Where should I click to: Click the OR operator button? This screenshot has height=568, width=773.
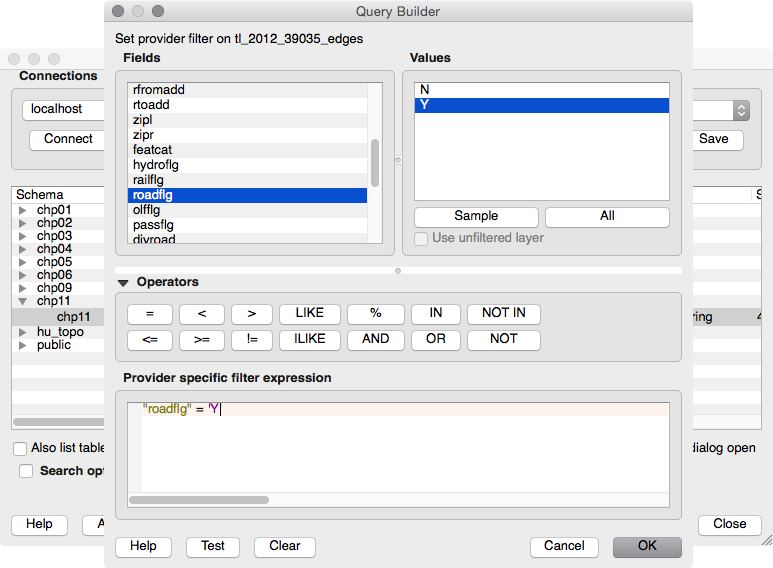[435, 339]
